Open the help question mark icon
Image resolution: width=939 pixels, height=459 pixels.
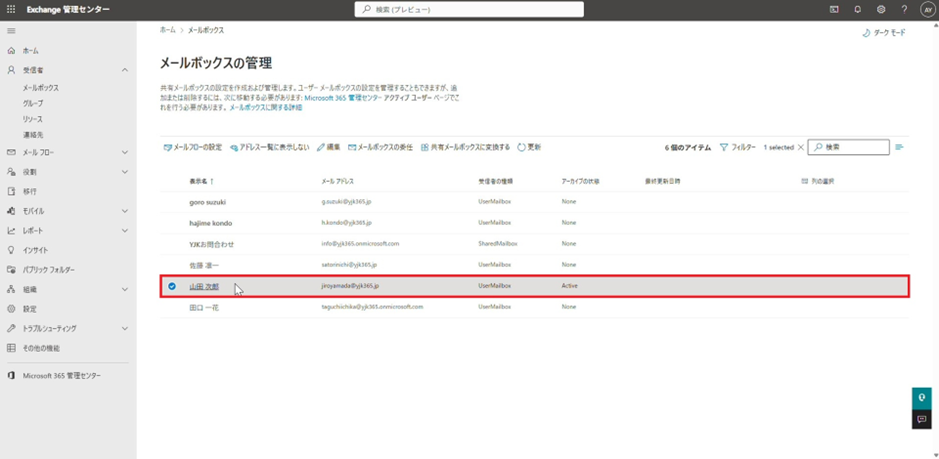coord(904,10)
